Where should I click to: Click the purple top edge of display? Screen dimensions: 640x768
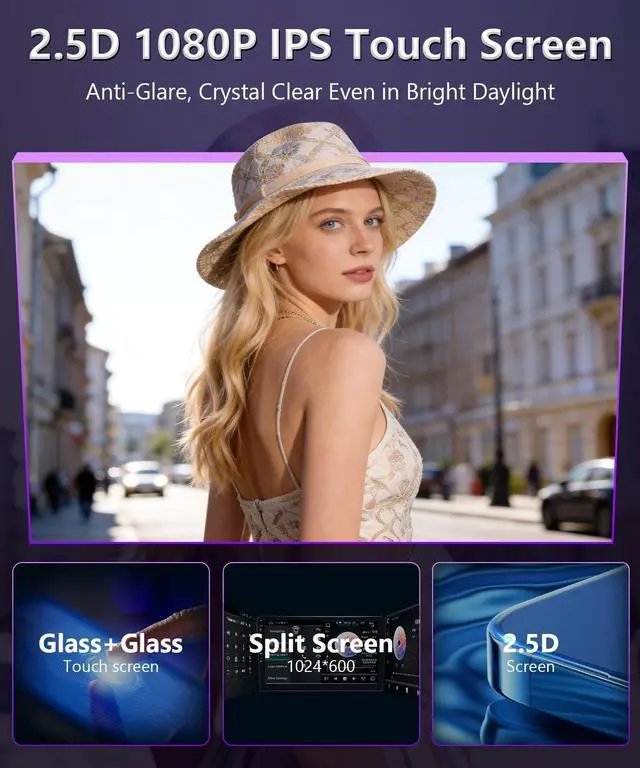tap(319, 157)
